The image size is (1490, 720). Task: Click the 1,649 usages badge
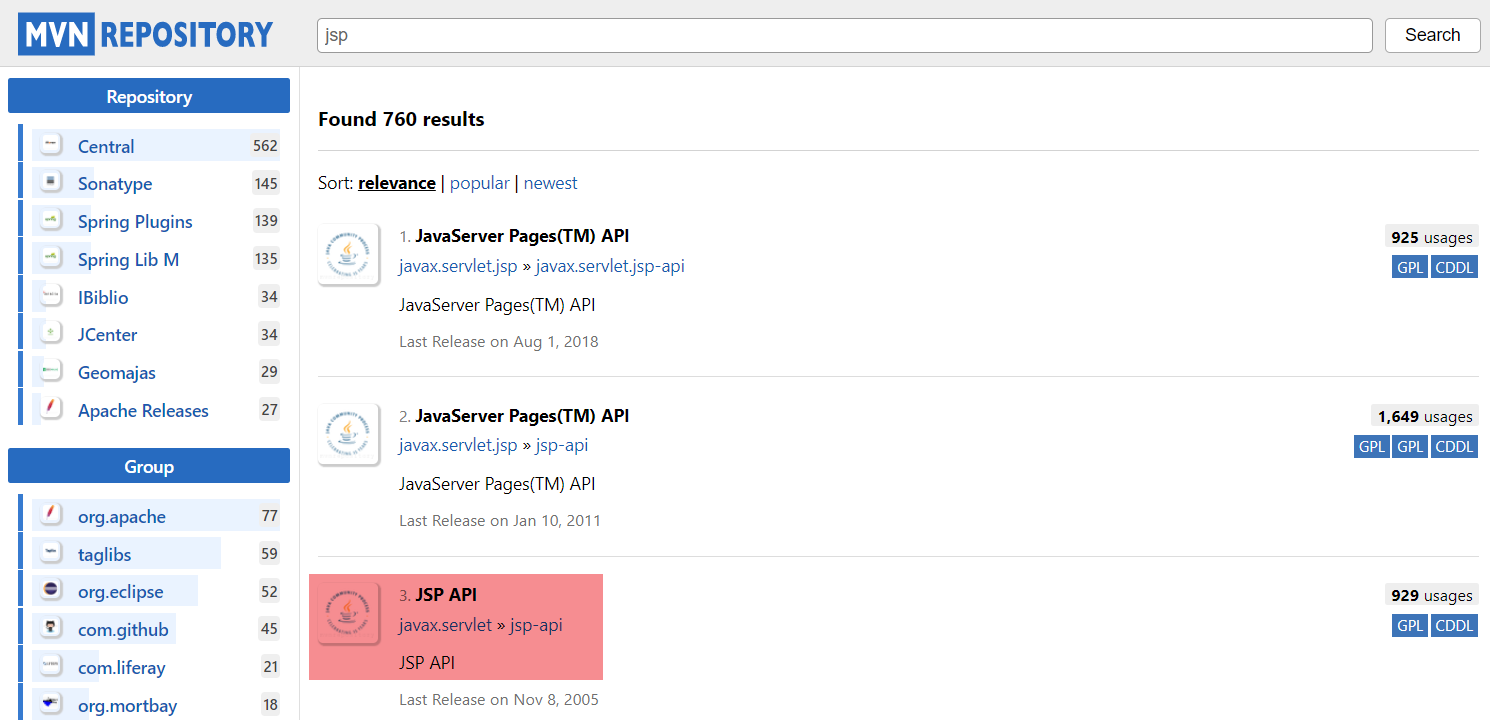(x=1424, y=416)
